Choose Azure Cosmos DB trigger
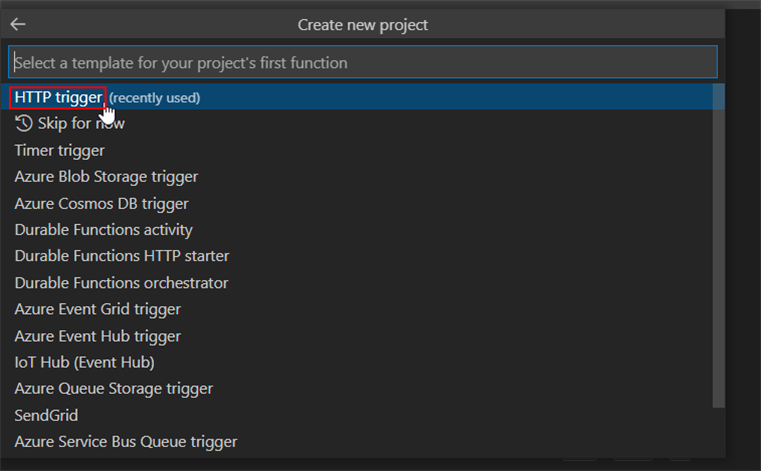 [101, 203]
